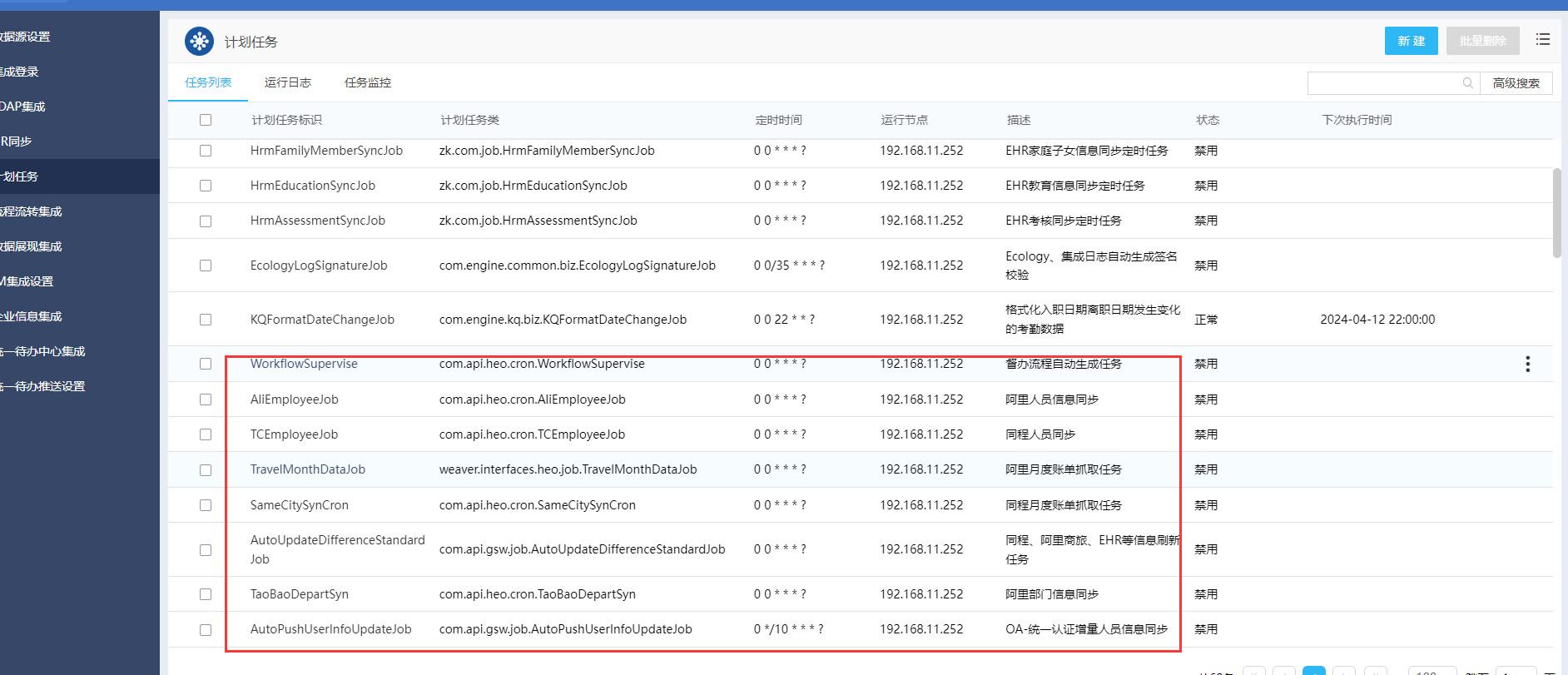Viewport: 1568px width, 675px height.
Task: Open 数据源设置 in the sidebar
Action: click(25, 37)
